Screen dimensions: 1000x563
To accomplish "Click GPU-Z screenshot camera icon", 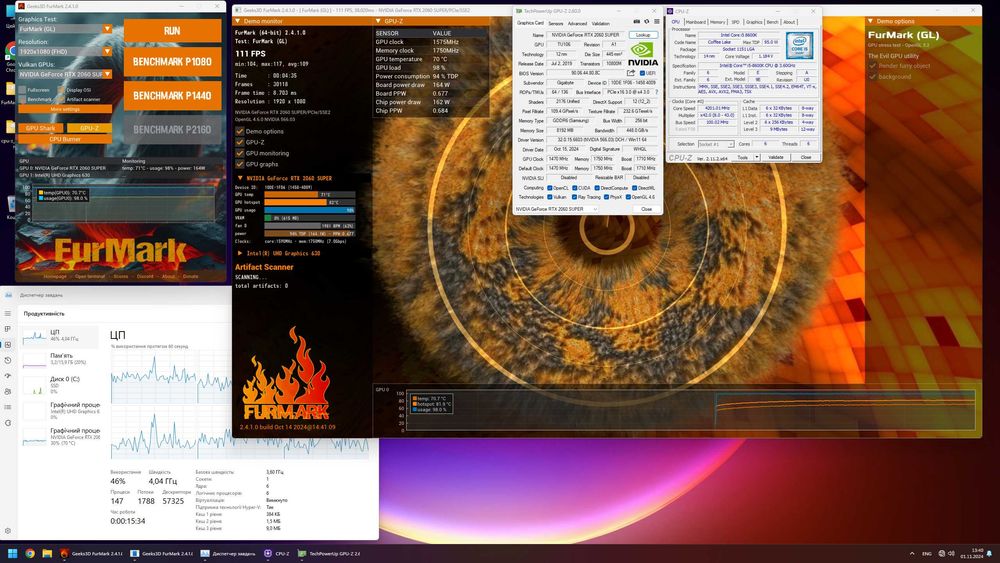I will (x=636, y=22).
